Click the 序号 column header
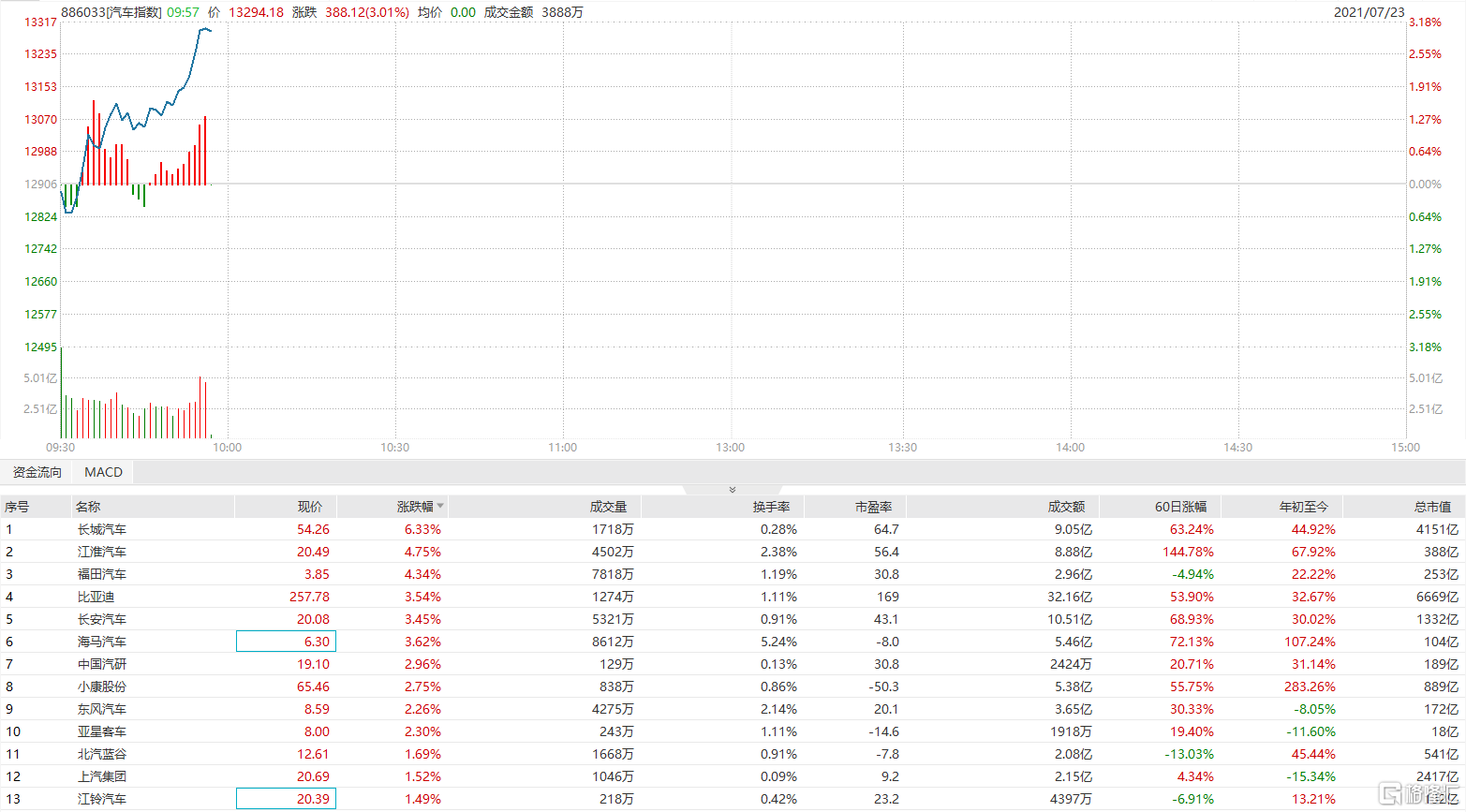The image size is (1466, 812). [17, 507]
